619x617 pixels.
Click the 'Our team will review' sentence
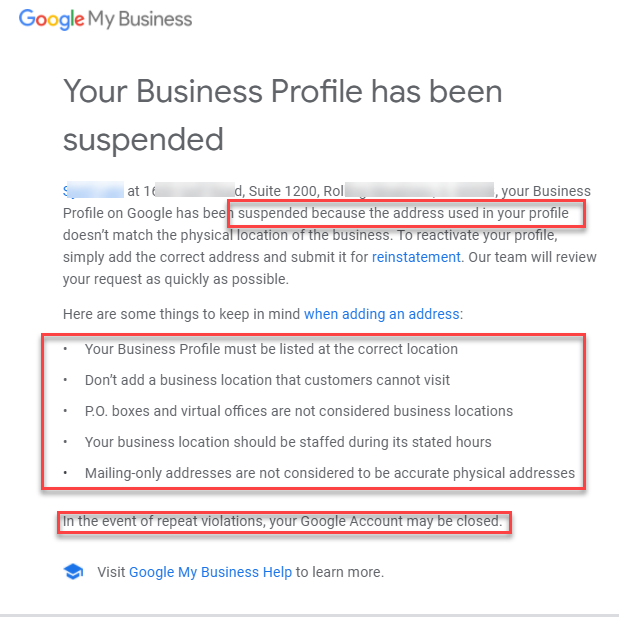[x=530, y=257]
